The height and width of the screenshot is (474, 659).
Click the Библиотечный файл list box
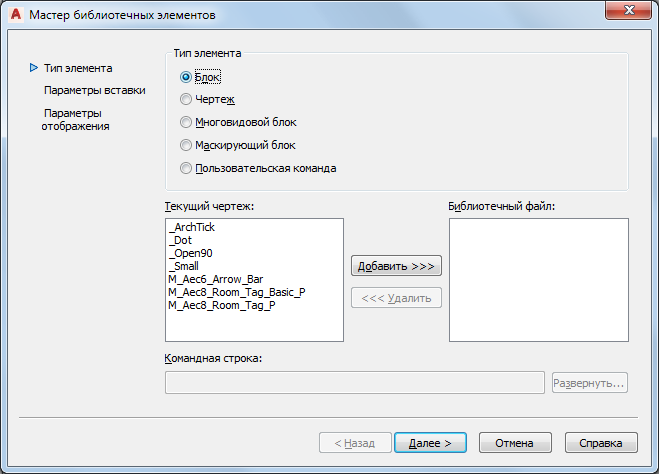tap(539, 280)
